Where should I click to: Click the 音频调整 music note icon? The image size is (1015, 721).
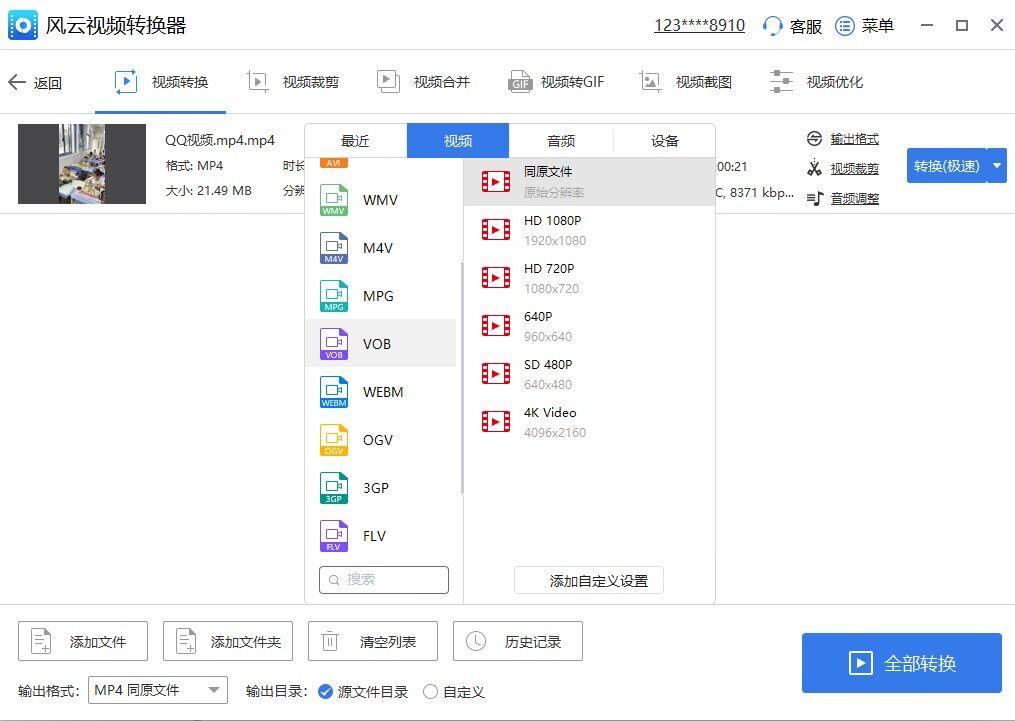(x=815, y=198)
